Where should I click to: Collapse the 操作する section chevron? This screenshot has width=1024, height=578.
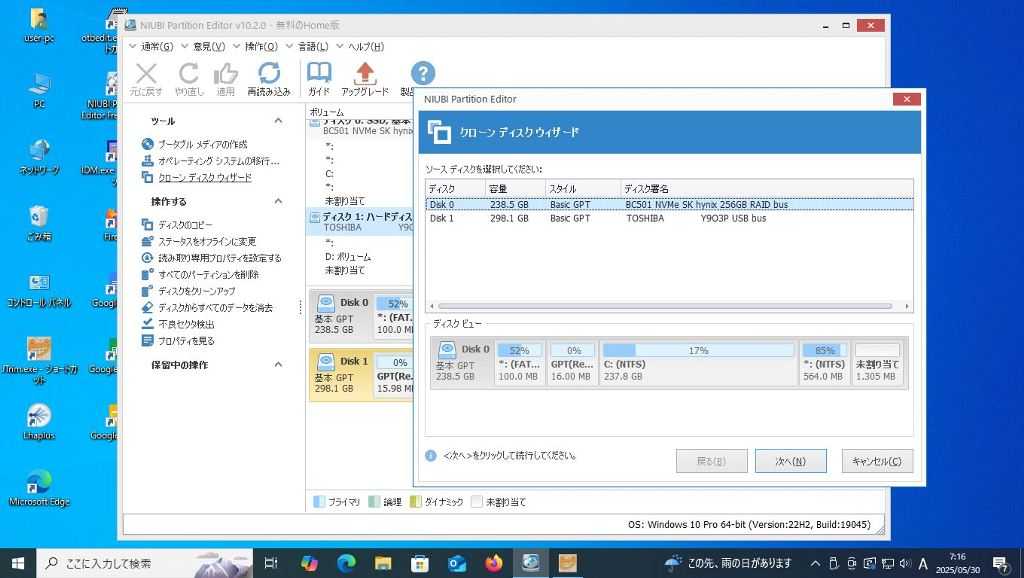[278, 202]
